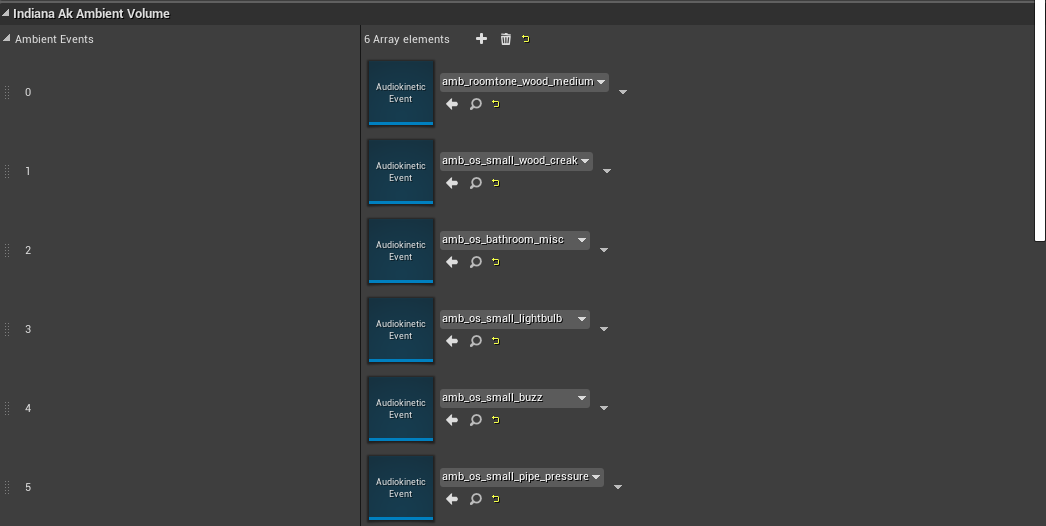Select Audiokinetic Event thumbnail for amb_os_small_pipe_pressure

[x=400, y=487]
